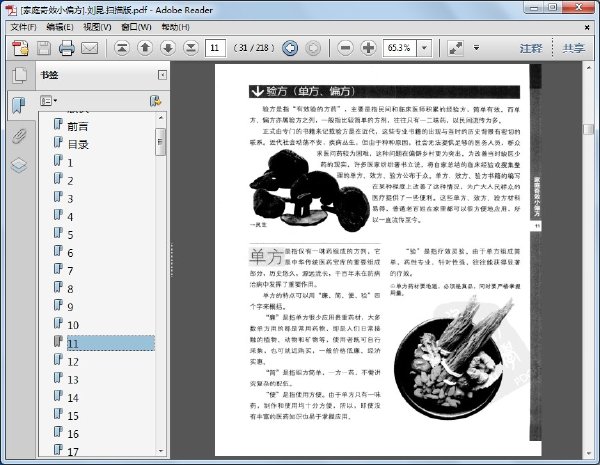Open the 文件(F) menu
The height and width of the screenshot is (465, 600).
(x=23, y=27)
